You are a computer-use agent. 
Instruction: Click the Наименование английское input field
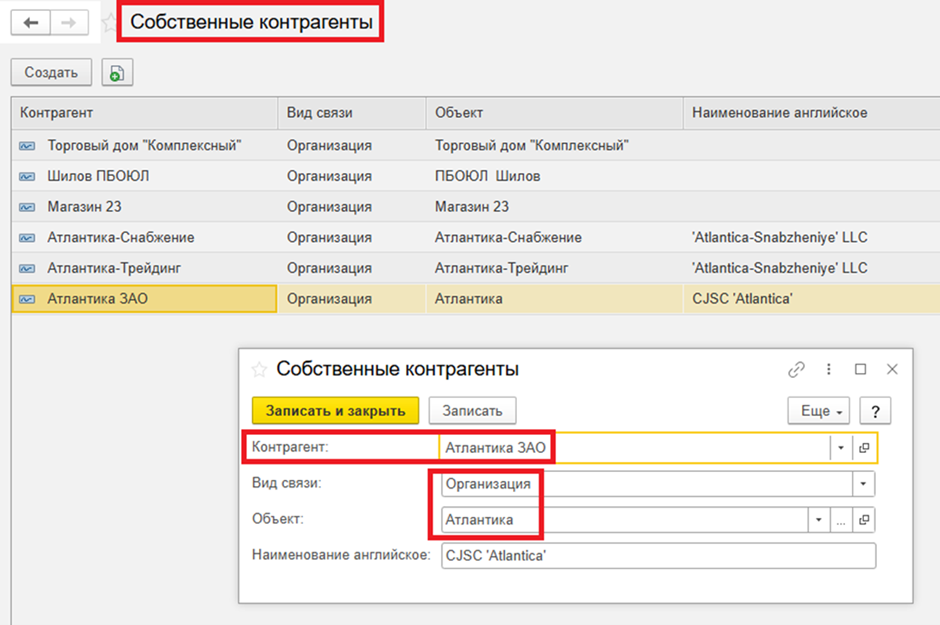click(657, 556)
